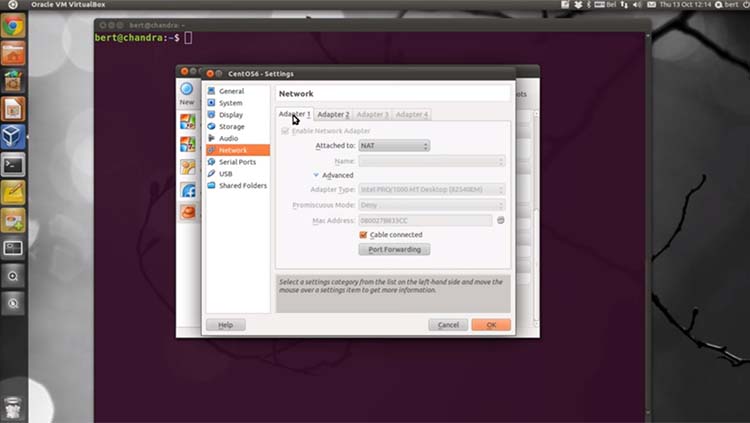Open the bert user menu
Screen dimensions: 750x423
[x=727, y=5]
